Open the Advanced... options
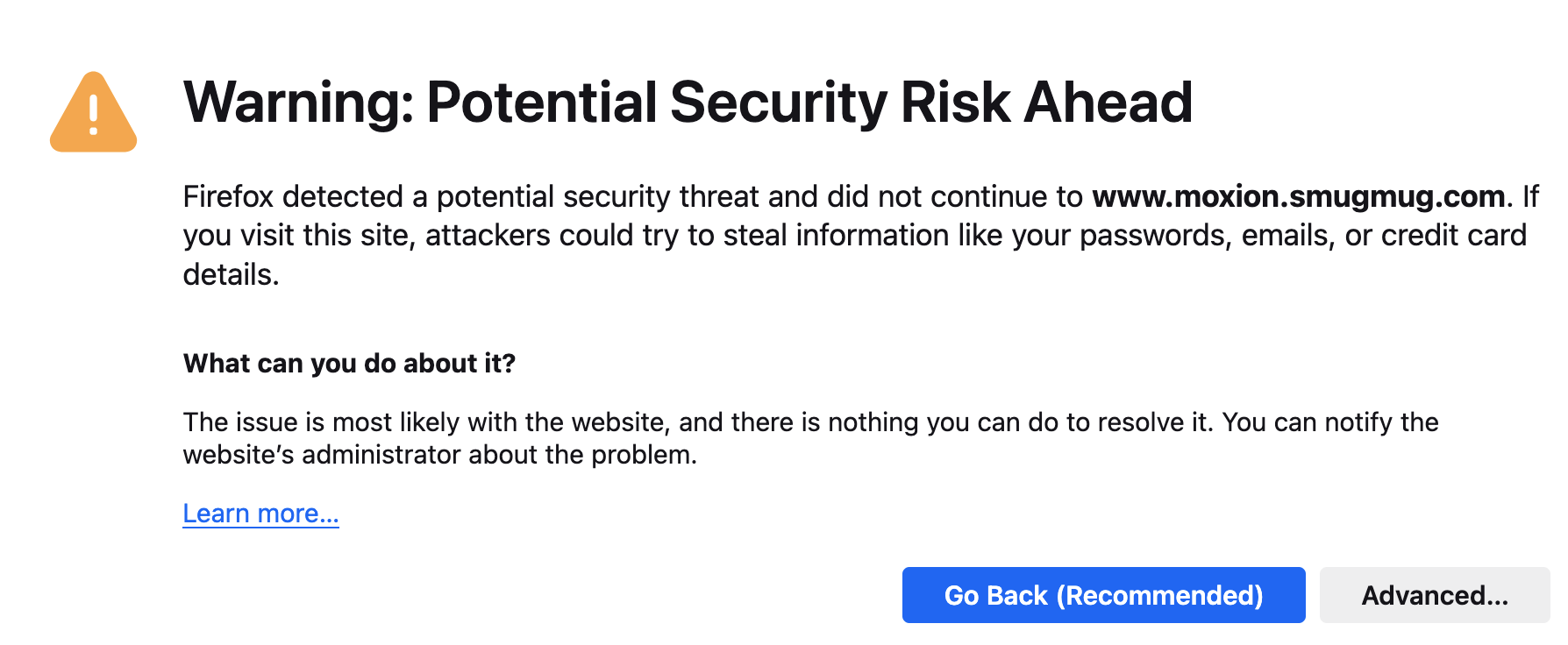The height and width of the screenshot is (645, 1568). coord(1434,595)
